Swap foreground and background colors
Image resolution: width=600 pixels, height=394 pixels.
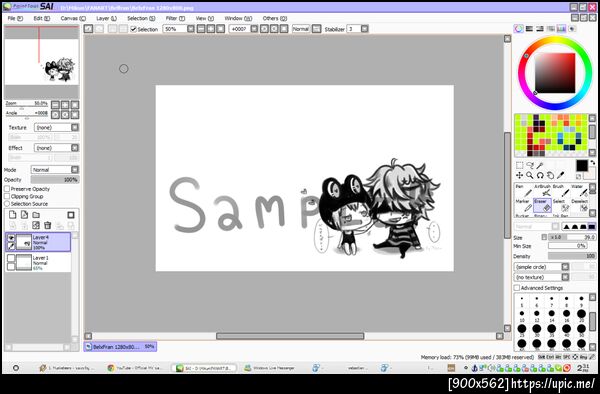(592, 163)
